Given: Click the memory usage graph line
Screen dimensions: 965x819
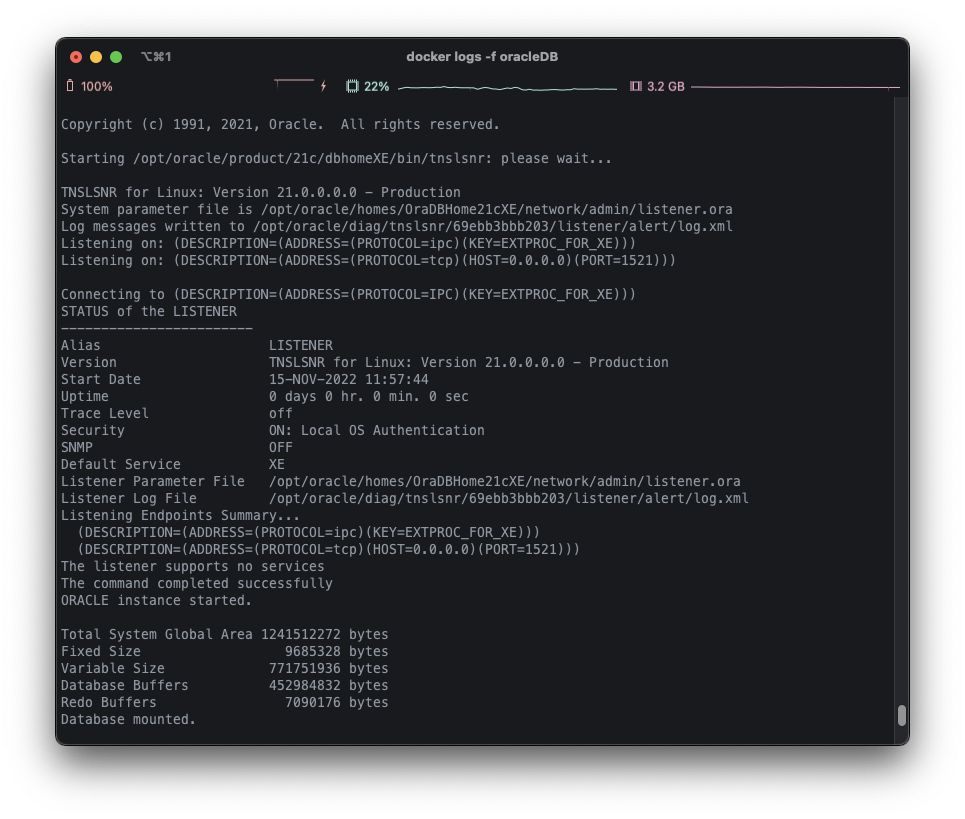Looking at the screenshot, I should point(795,87).
